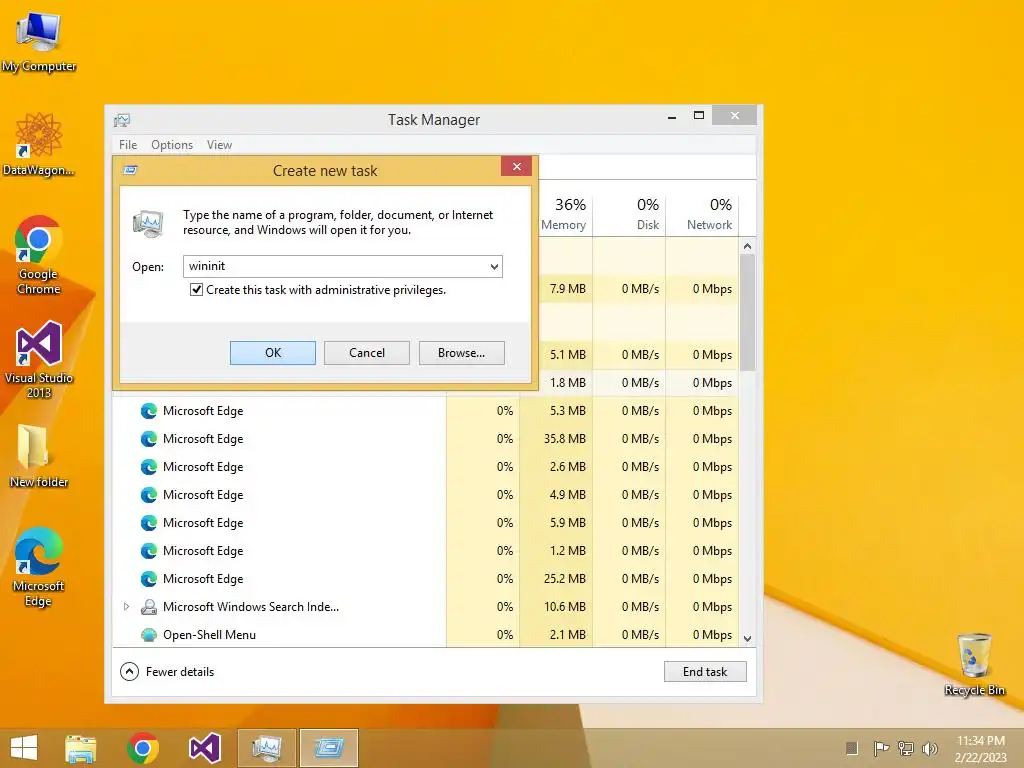
Task: Select the Microsoft Edge row using 5.3 MB
Action: pos(425,411)
